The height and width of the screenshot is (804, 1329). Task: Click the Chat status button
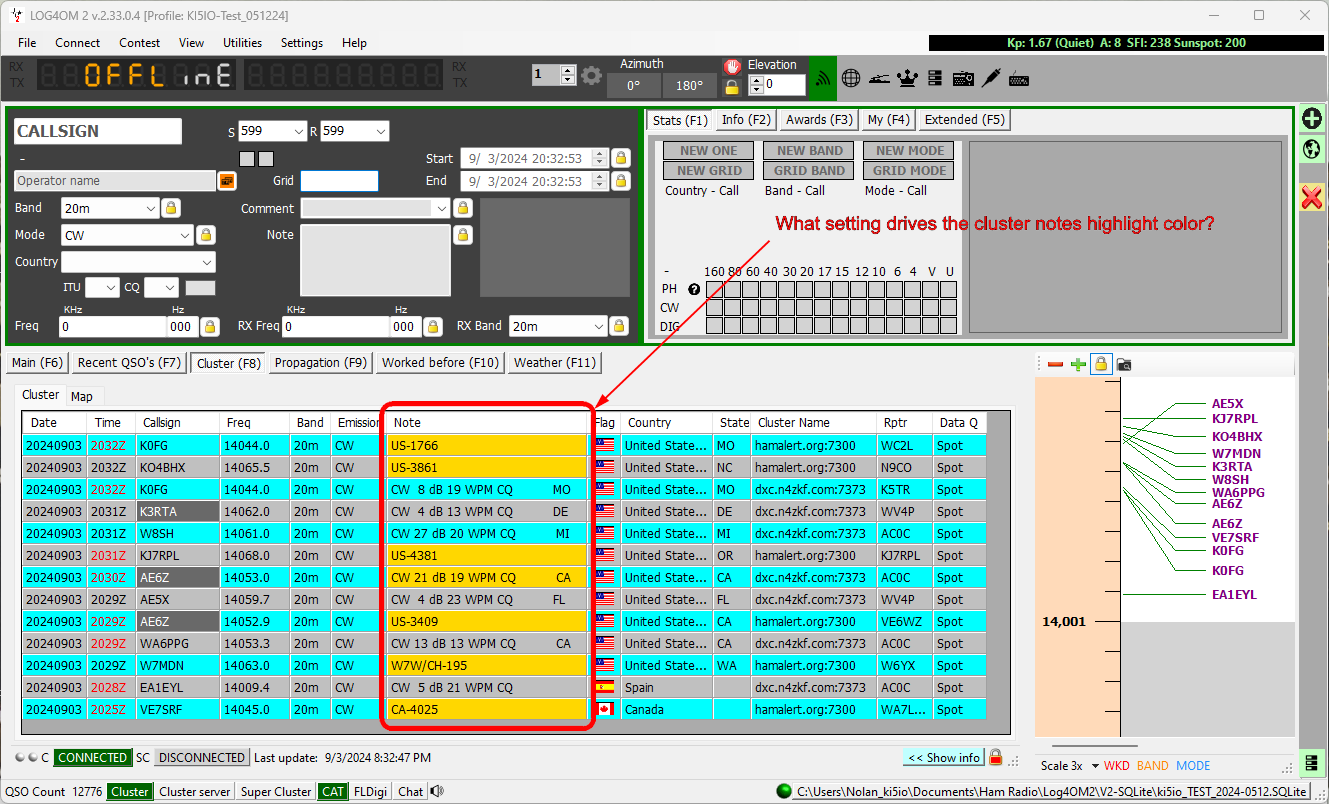point(410,791)
